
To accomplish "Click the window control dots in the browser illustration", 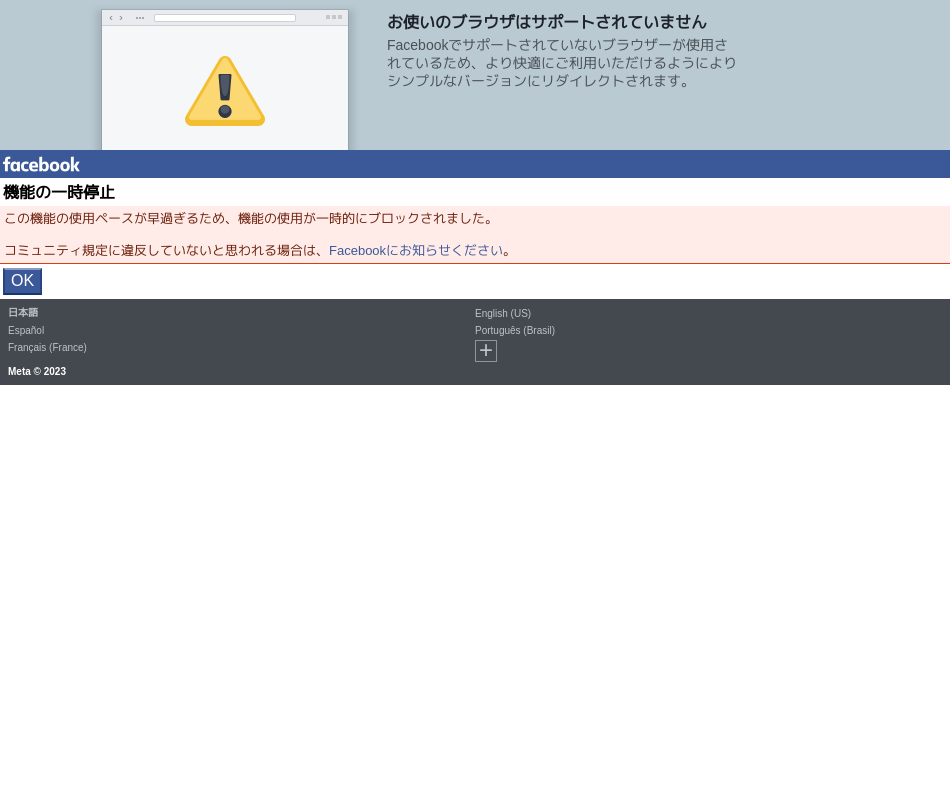I will point(334,17).
